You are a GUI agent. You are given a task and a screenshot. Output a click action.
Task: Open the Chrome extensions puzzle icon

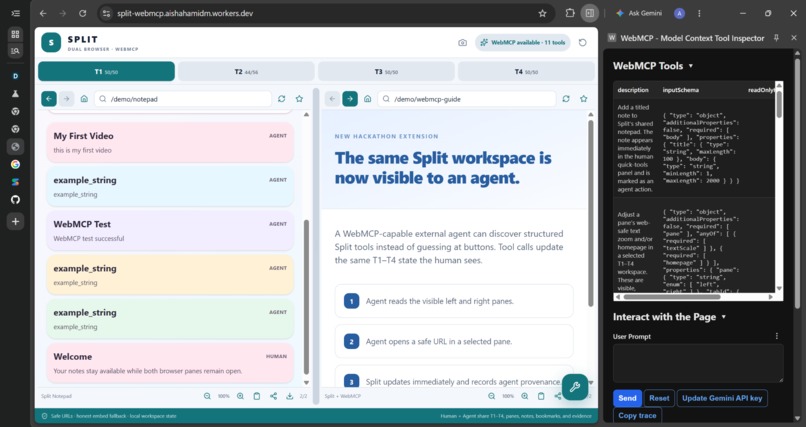(x=570, y=13)
